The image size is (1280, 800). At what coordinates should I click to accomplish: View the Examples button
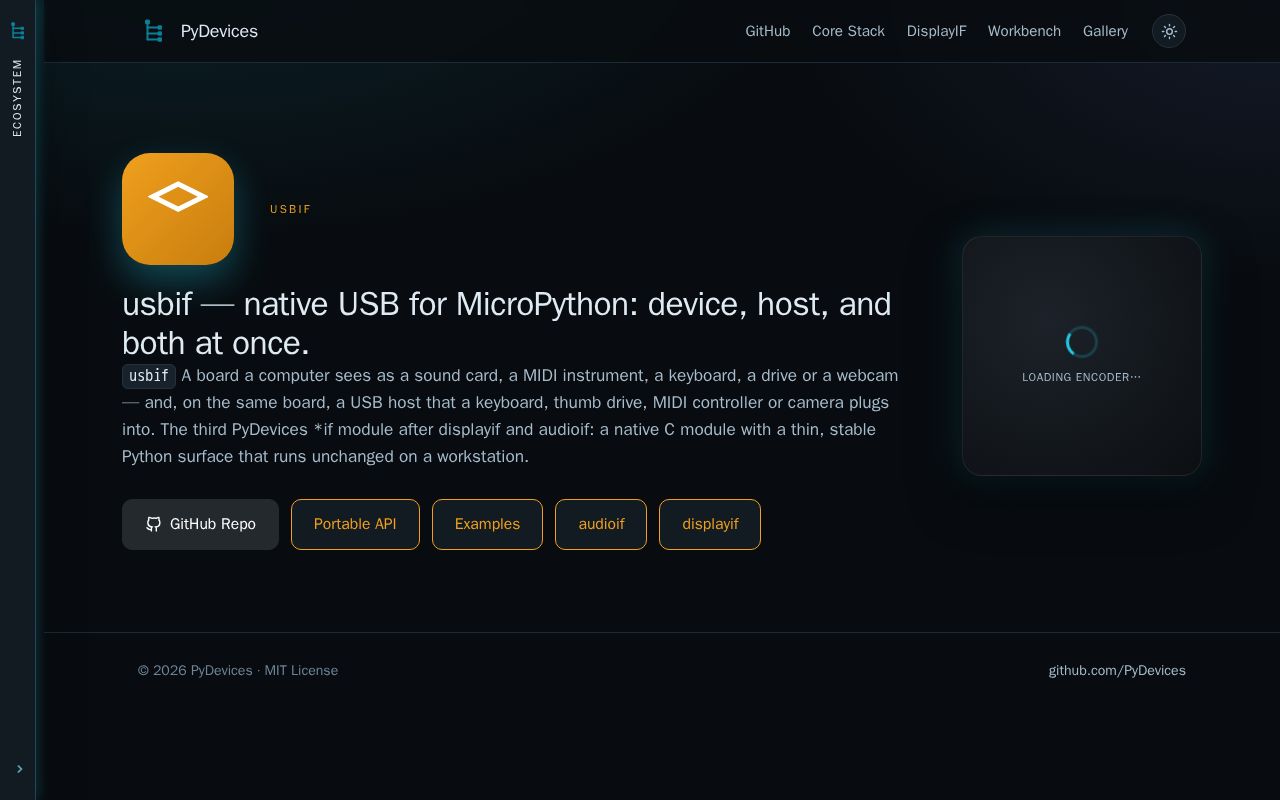click(x=487, y=524)
